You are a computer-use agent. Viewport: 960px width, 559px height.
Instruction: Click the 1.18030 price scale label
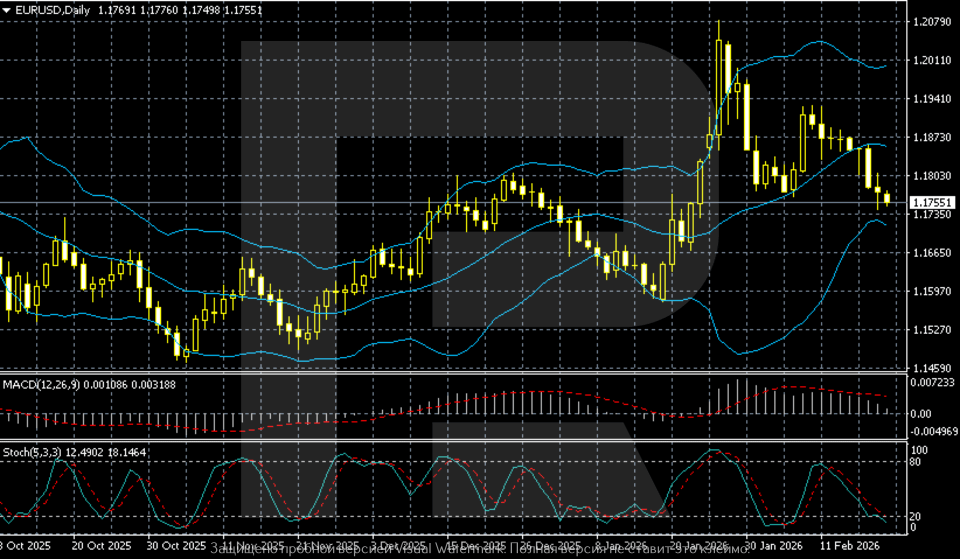[931, 176]
